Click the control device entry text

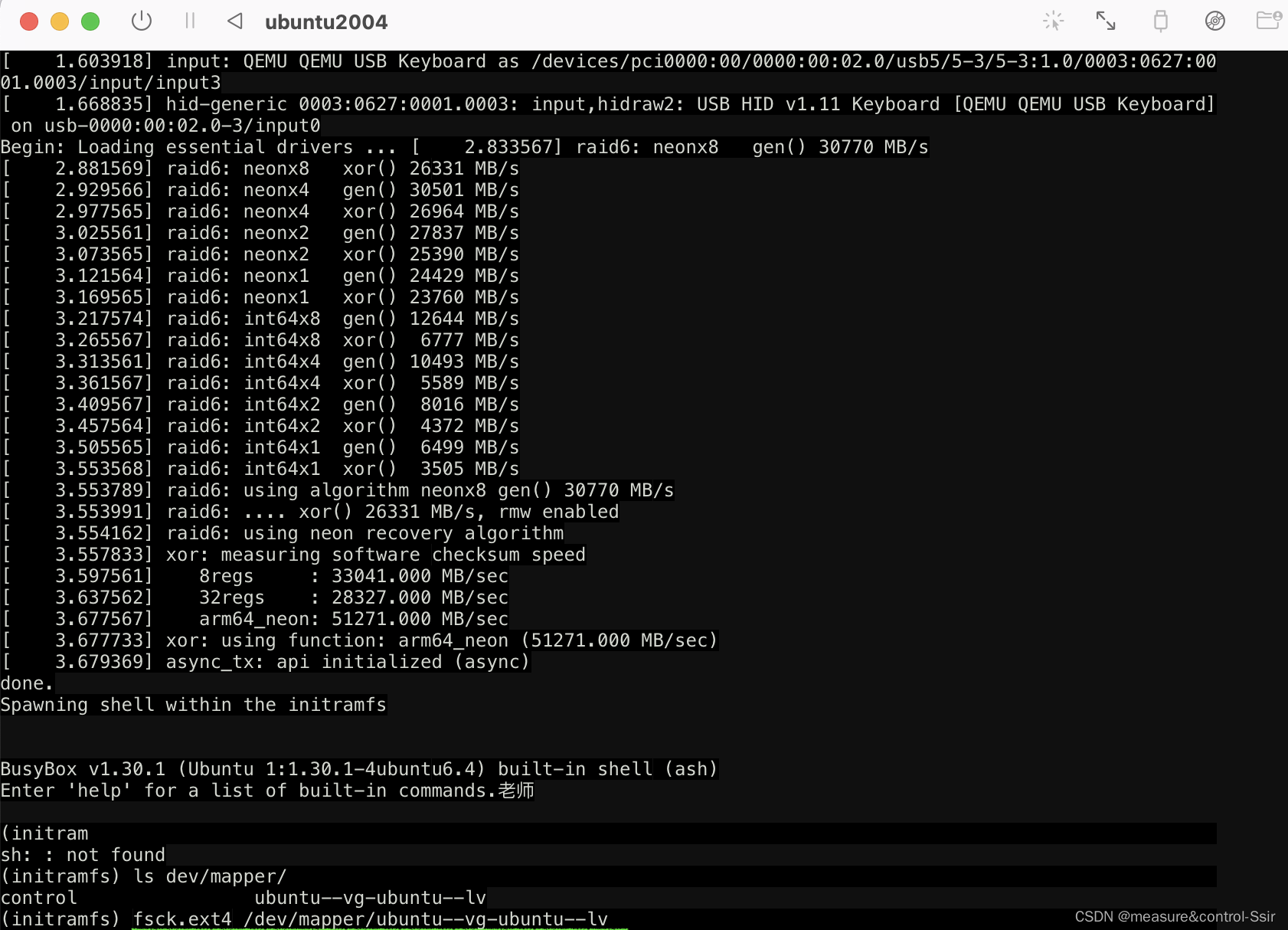(39, 897)
